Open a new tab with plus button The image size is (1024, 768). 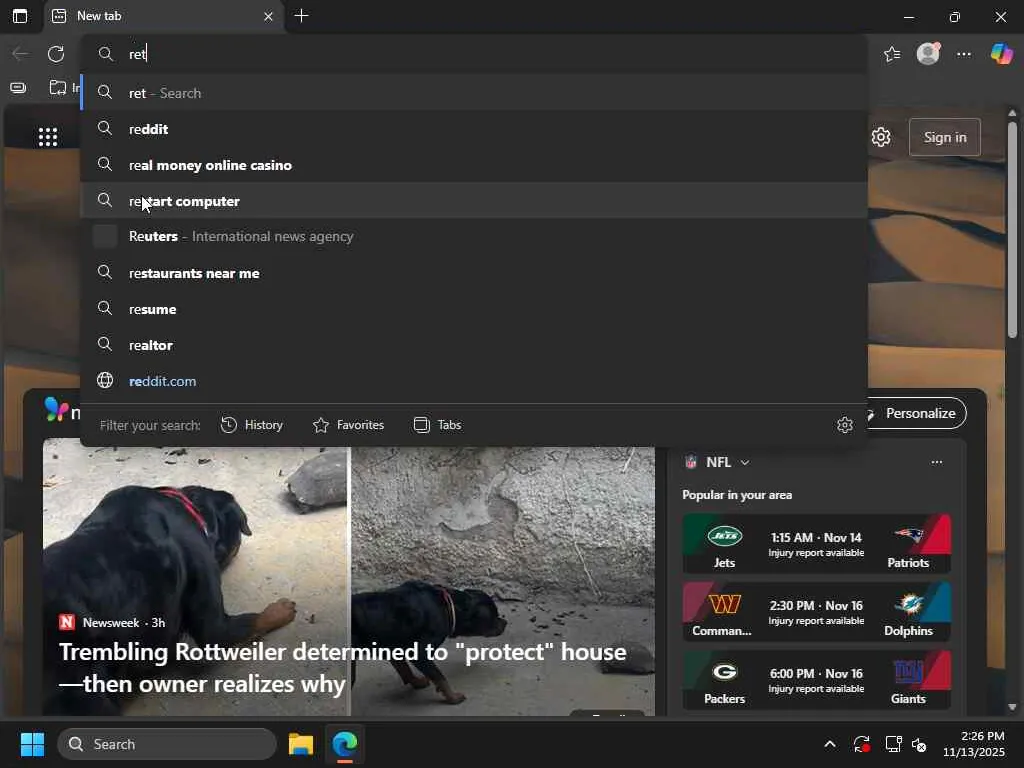(302, 16)
